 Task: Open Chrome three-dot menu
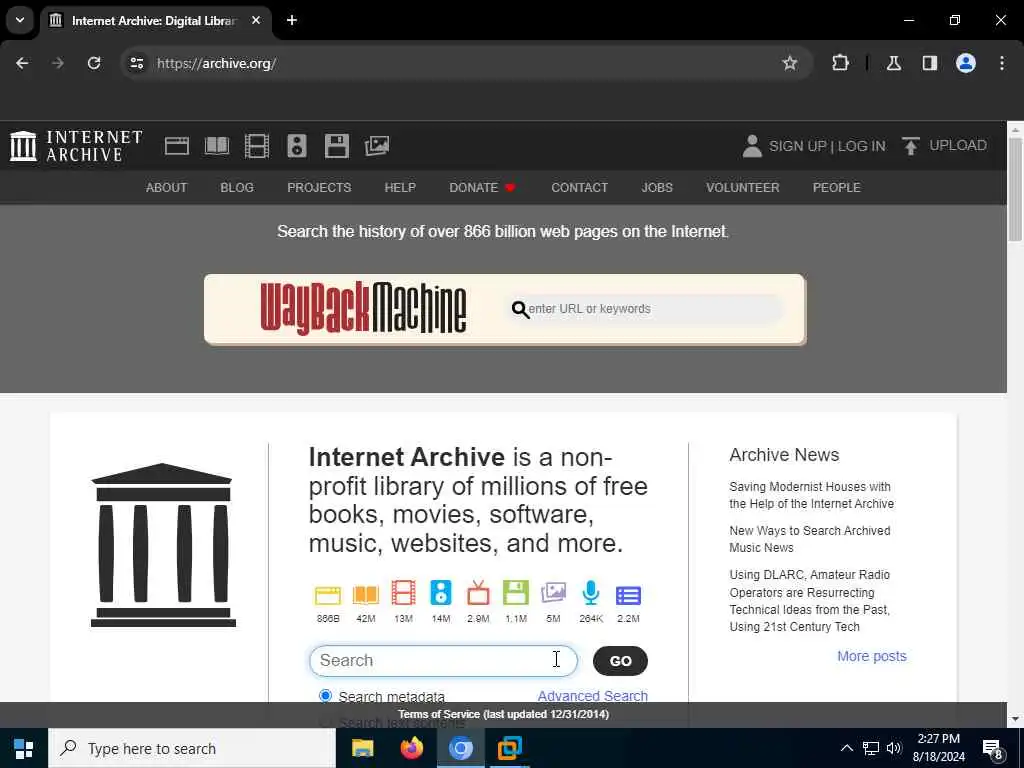coord(1002,63)
